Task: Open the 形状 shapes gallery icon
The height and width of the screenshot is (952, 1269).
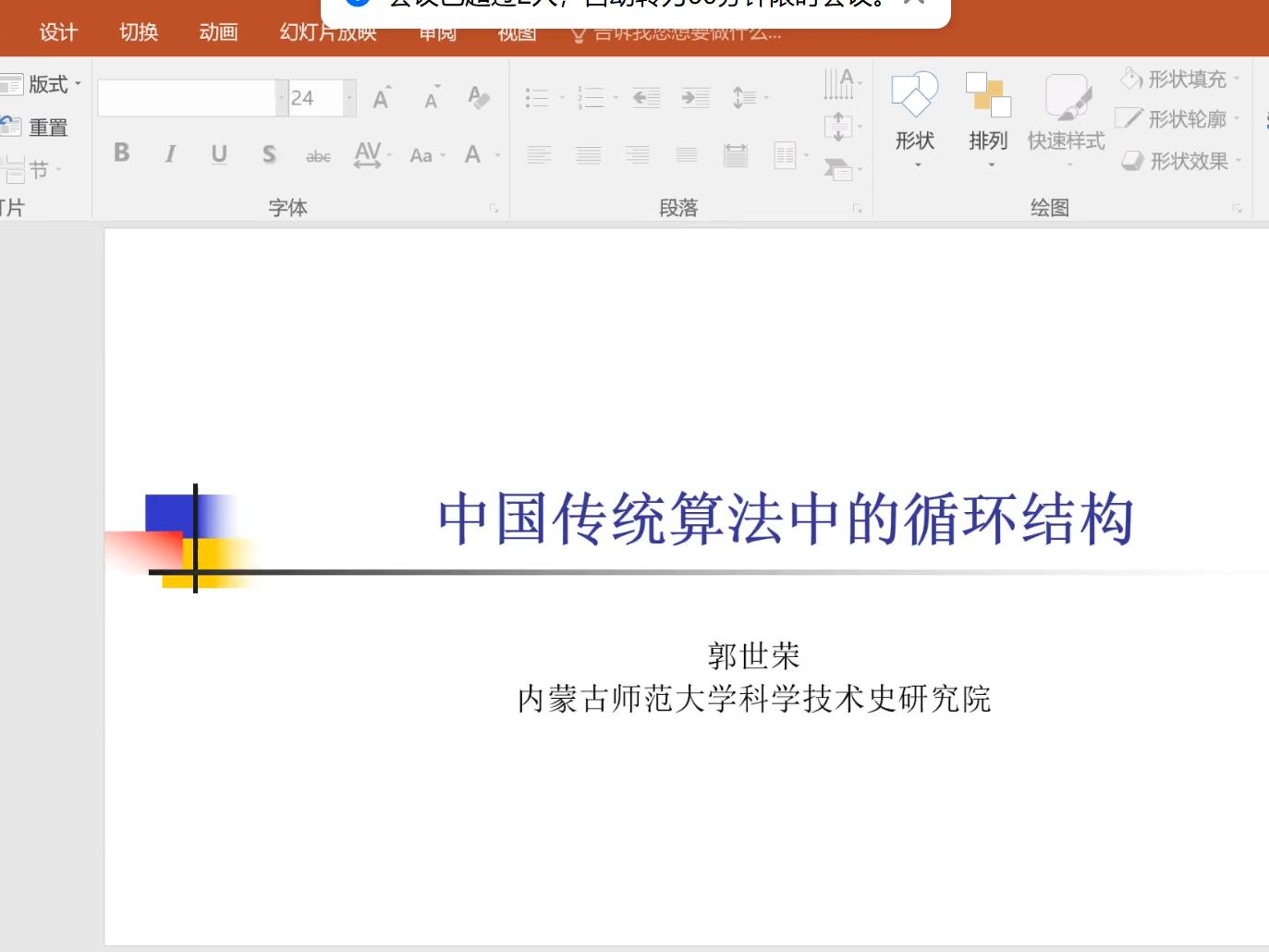Action: coord(915,95)
